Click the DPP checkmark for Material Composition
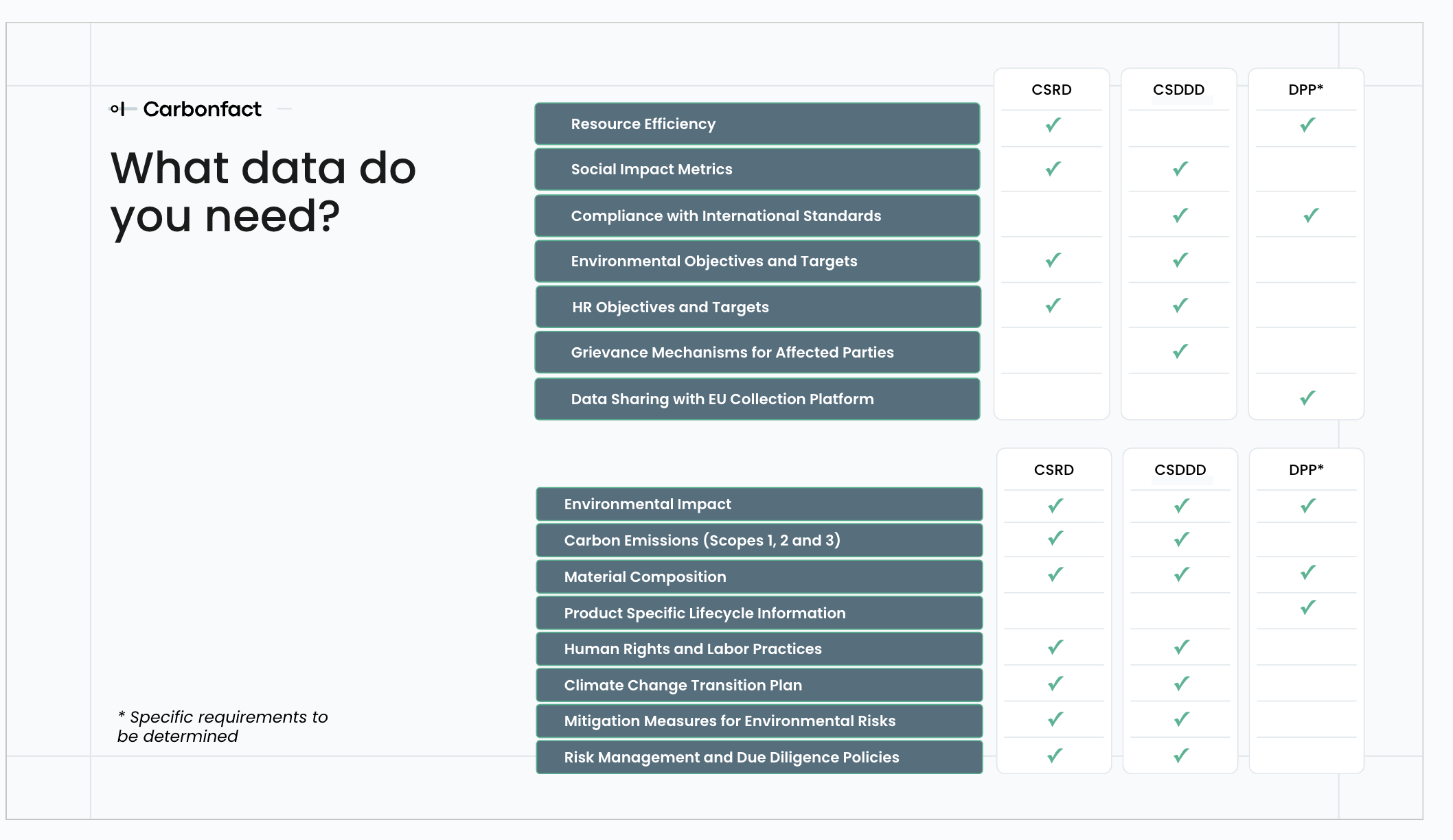The height and width of the screenshot is (840, 1453). [1307, 572]
